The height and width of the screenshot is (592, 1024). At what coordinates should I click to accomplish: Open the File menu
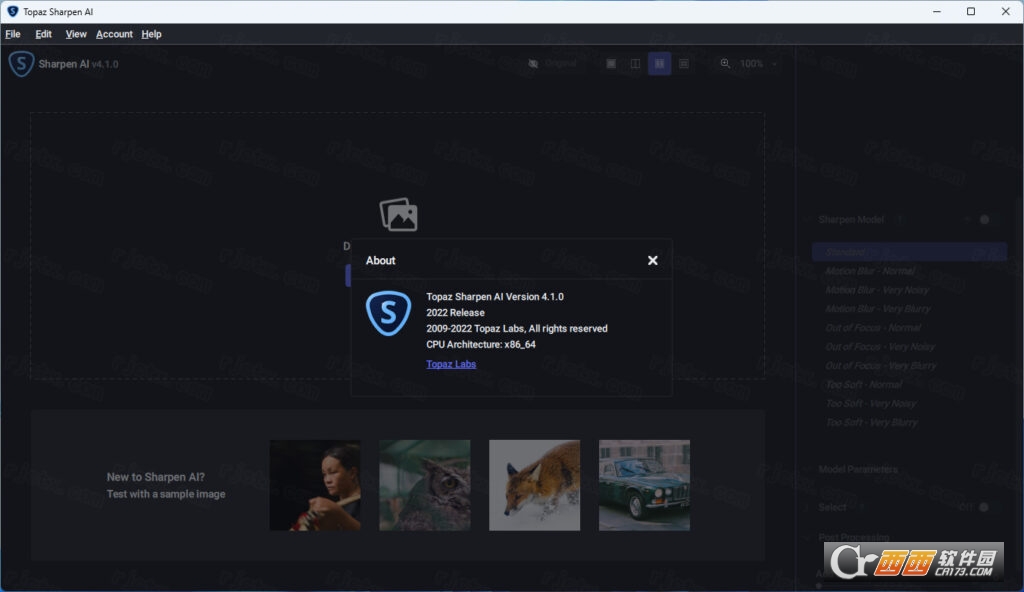coord(13,34)
